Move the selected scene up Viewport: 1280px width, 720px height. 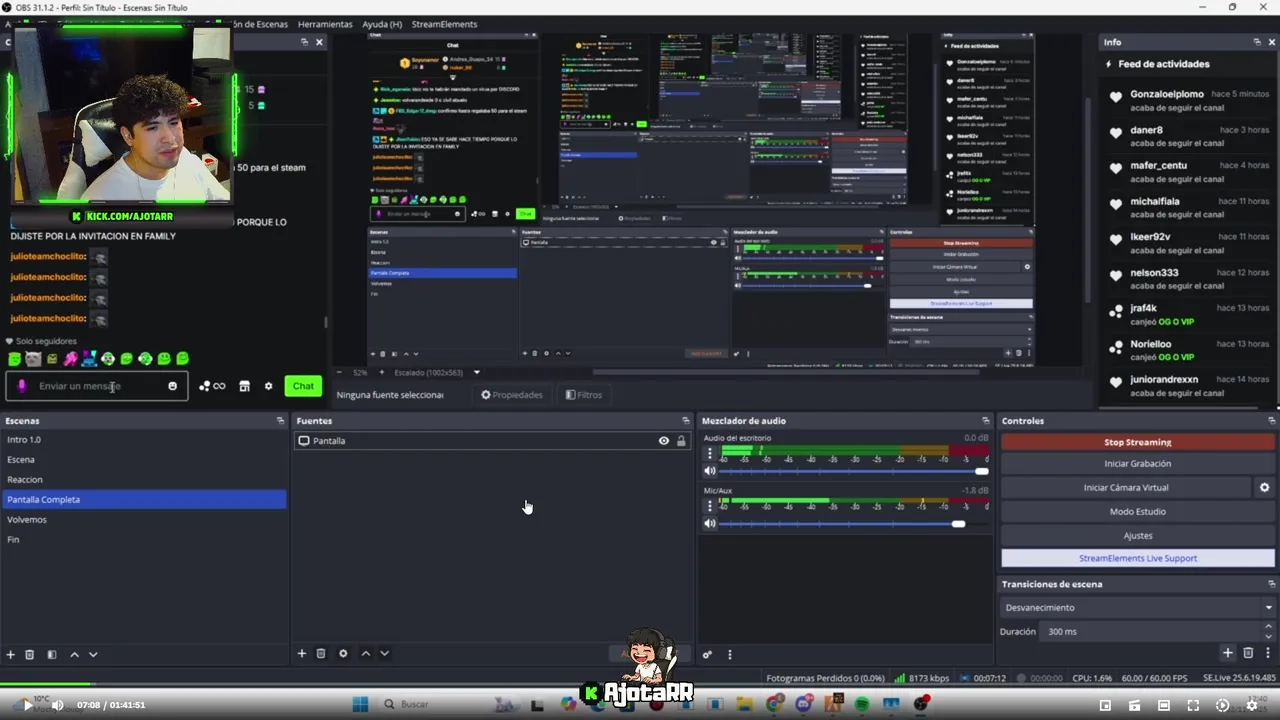[x=74, y=654]
